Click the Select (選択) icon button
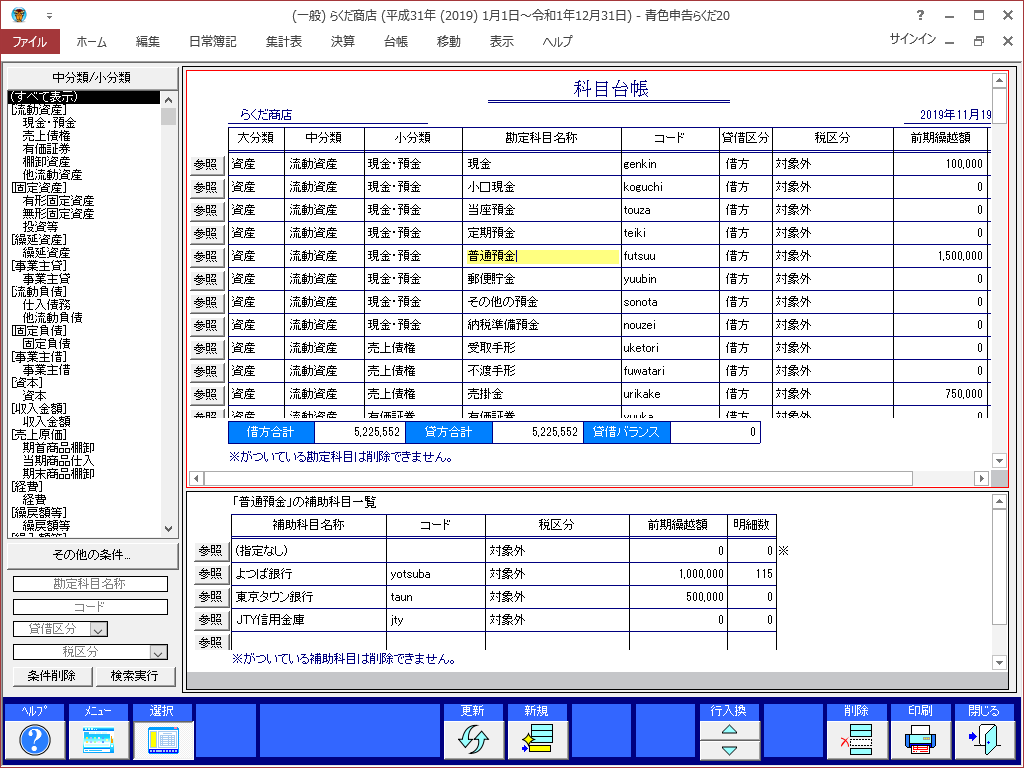This screenshot has width=1024, height=768. (163, 740)
